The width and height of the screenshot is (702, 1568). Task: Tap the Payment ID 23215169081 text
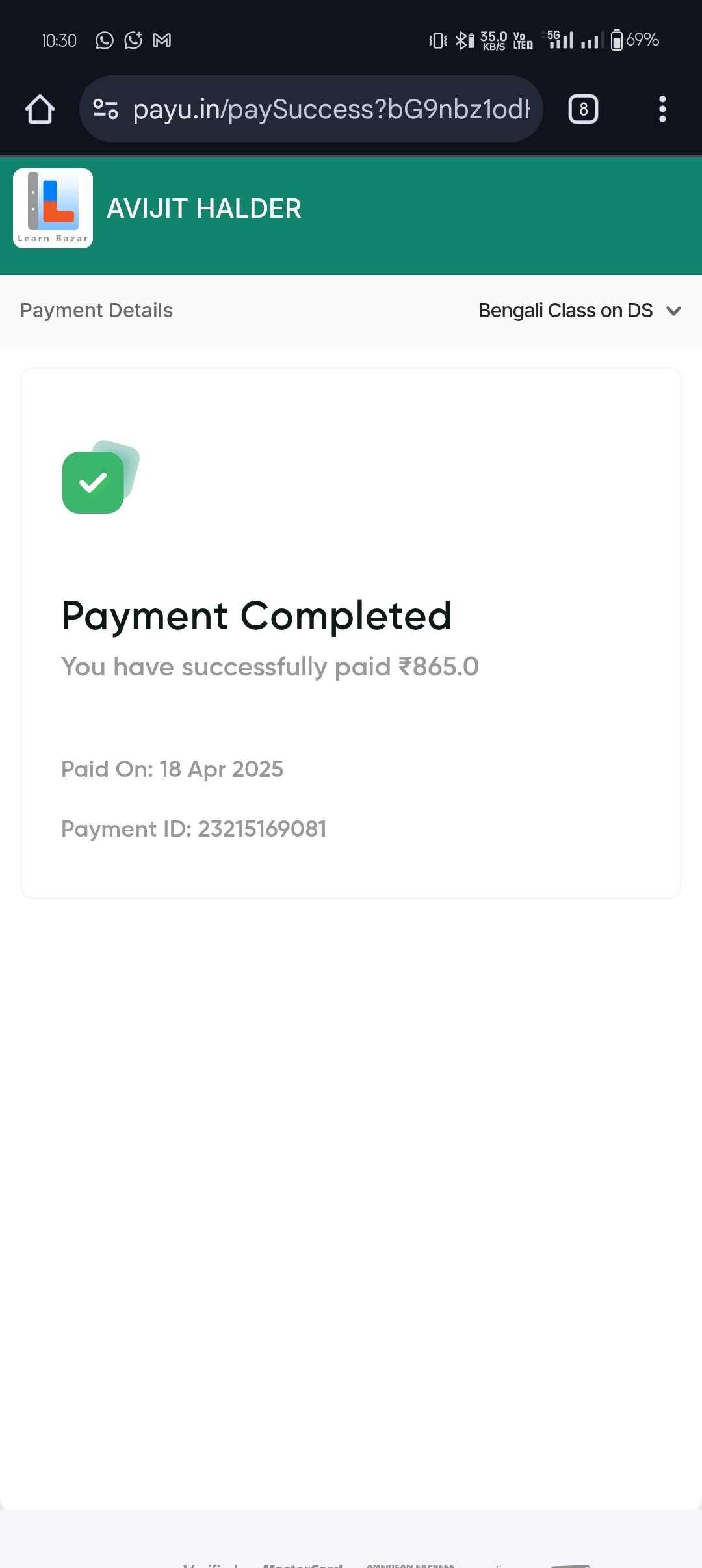coord(194,829)
